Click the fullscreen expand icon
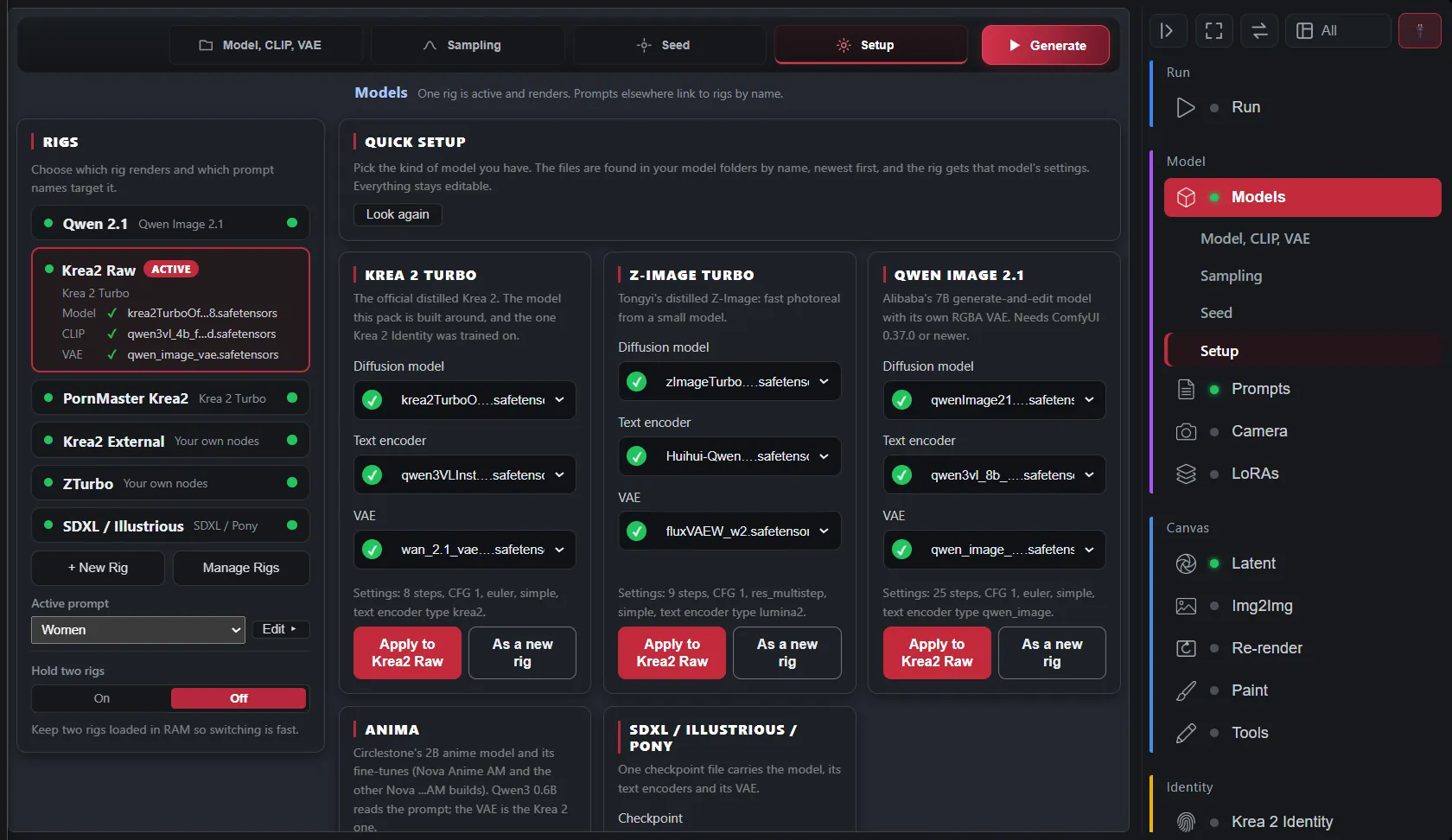Viewport: 1452px width, 840px height. (1213, 31)
